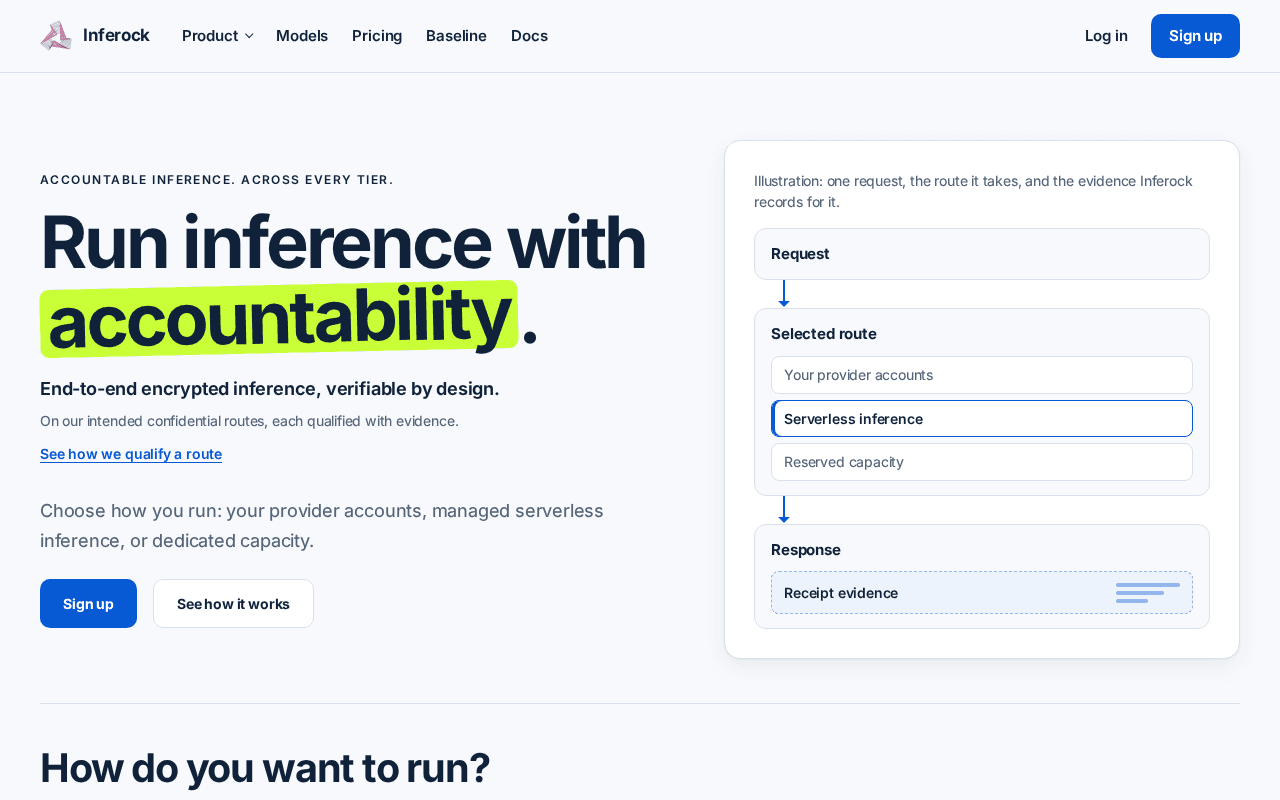Expand the Product dropdown menu
This screenshot has height=800, width=1280.
point(217,36)
